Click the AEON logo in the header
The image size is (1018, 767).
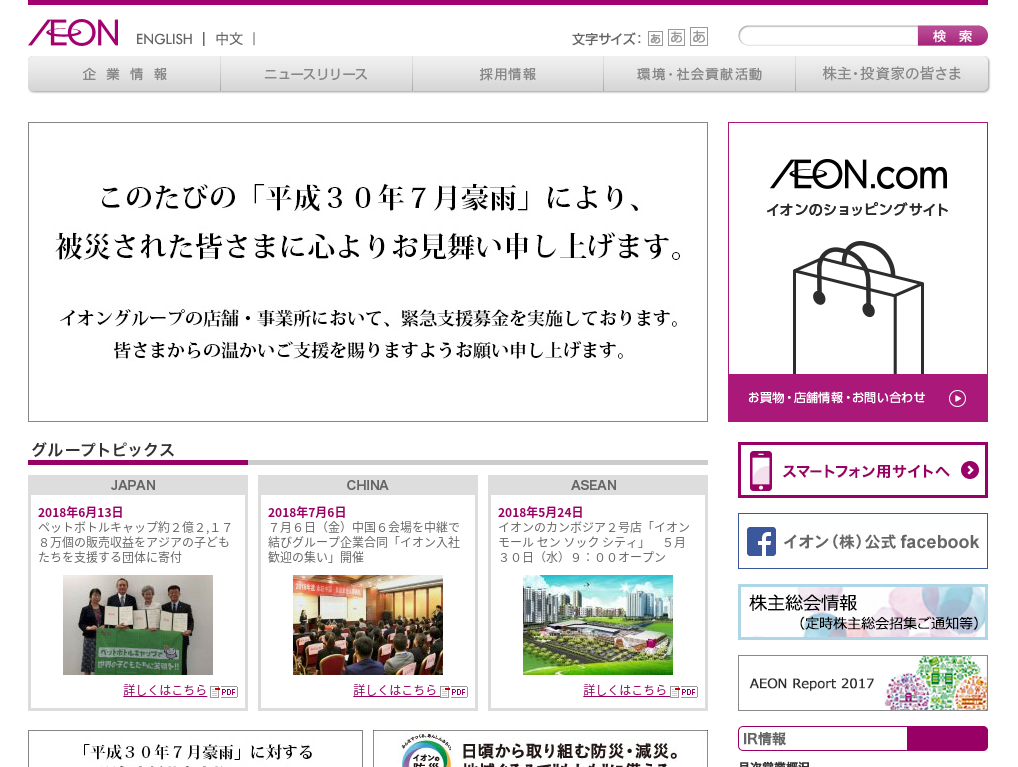(73, 32)
